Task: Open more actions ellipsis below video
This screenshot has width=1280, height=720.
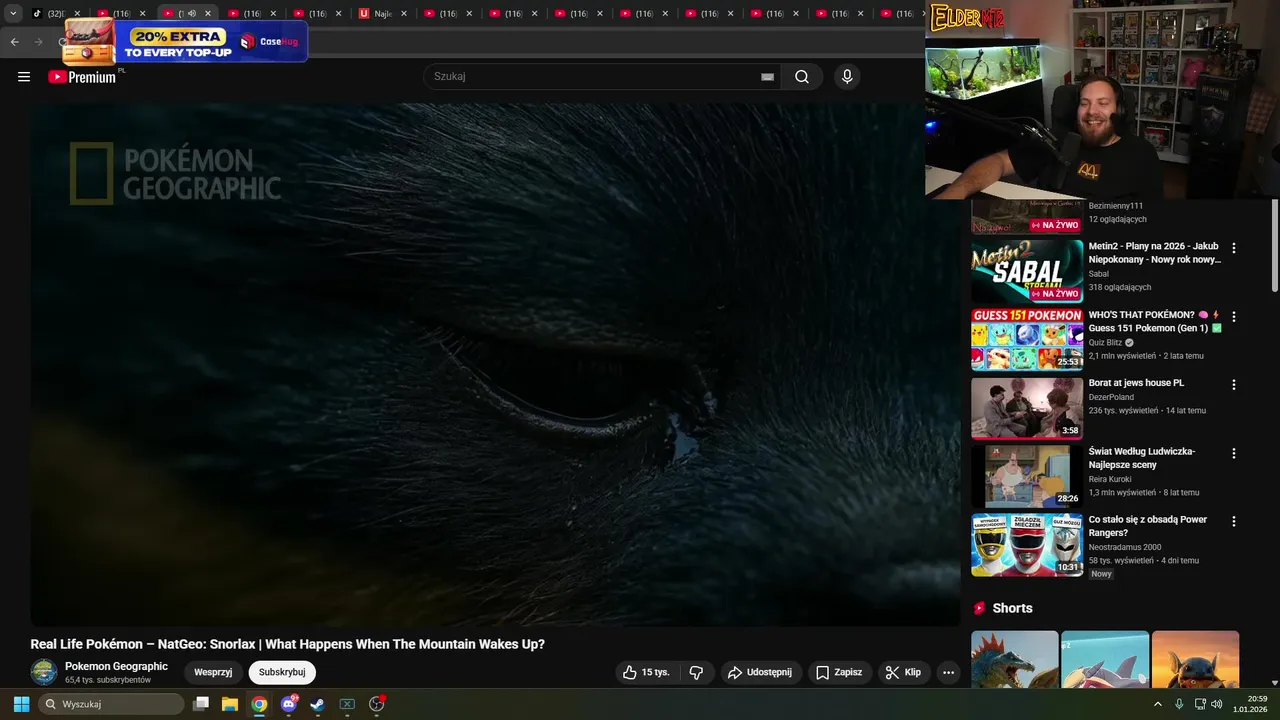Action: tap(948, 672)
